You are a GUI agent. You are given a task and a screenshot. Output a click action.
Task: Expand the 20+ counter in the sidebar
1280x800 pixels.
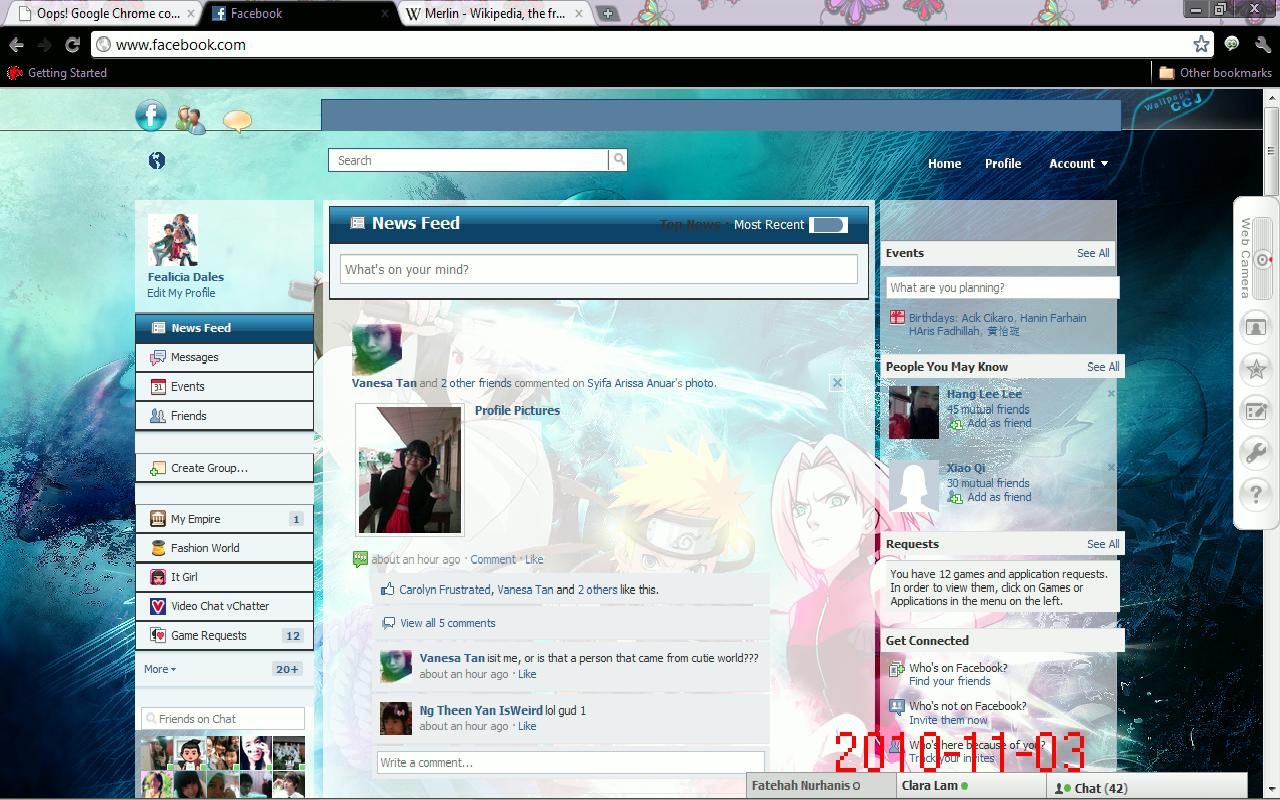(287, 669)
